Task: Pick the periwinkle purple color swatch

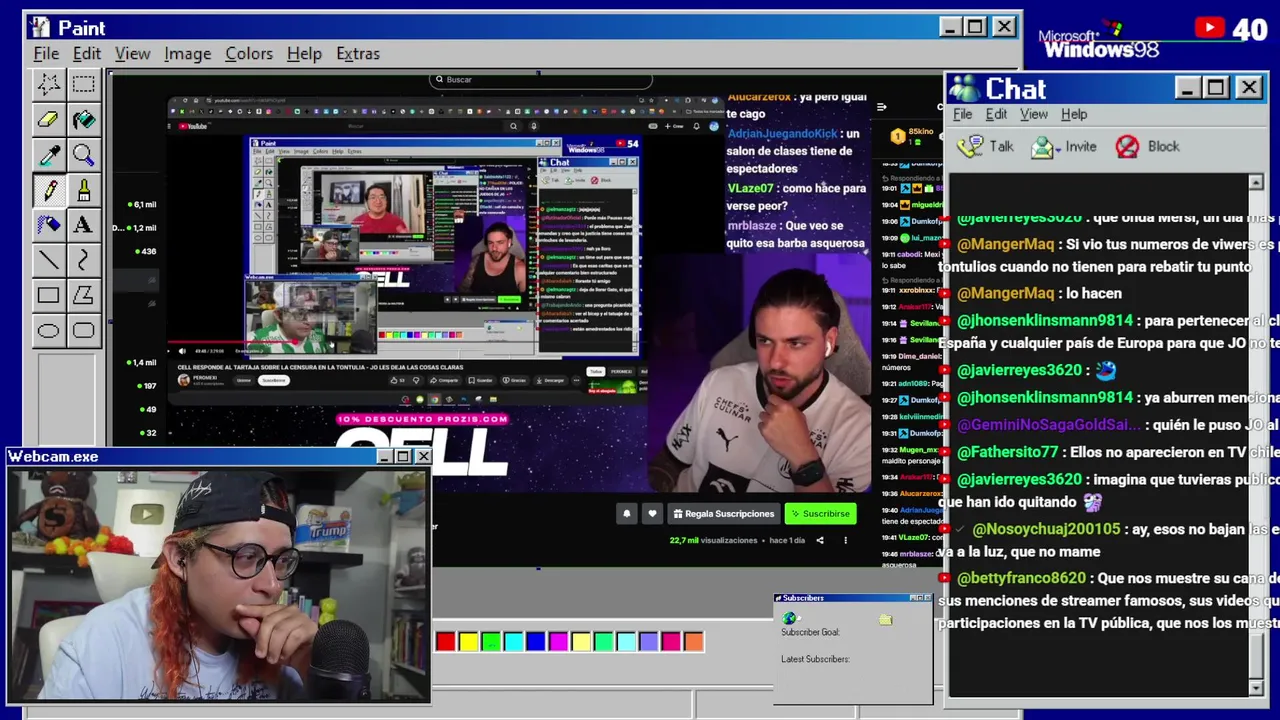Action: tap(648, 641)
